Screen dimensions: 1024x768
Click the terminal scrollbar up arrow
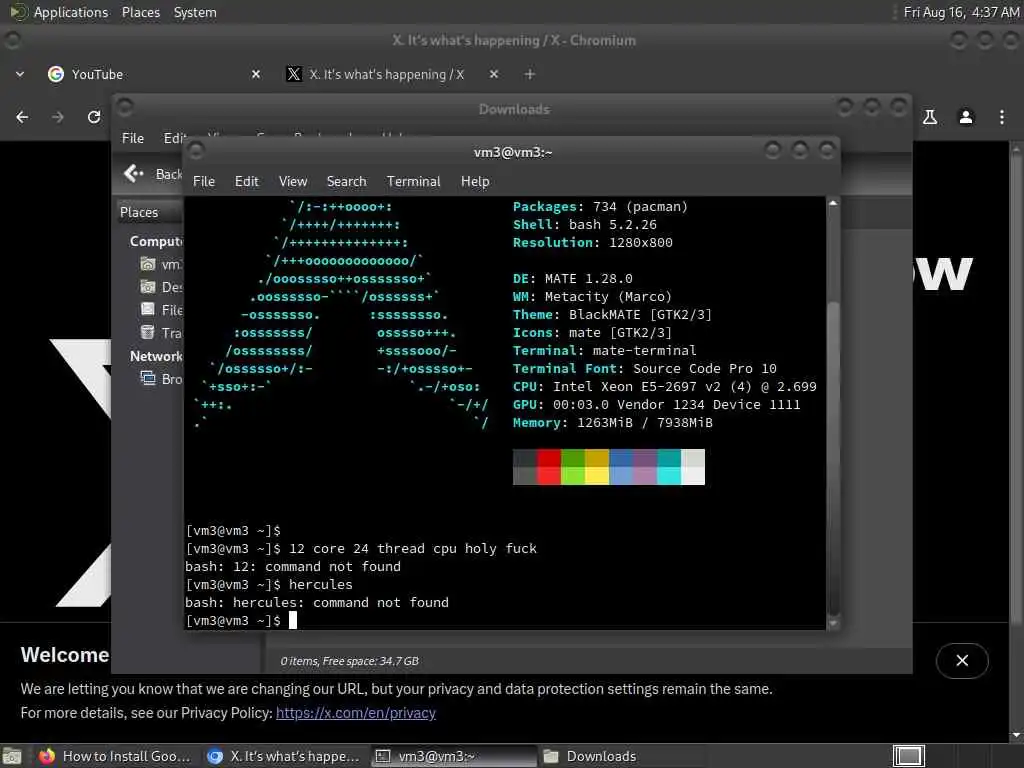833,204
